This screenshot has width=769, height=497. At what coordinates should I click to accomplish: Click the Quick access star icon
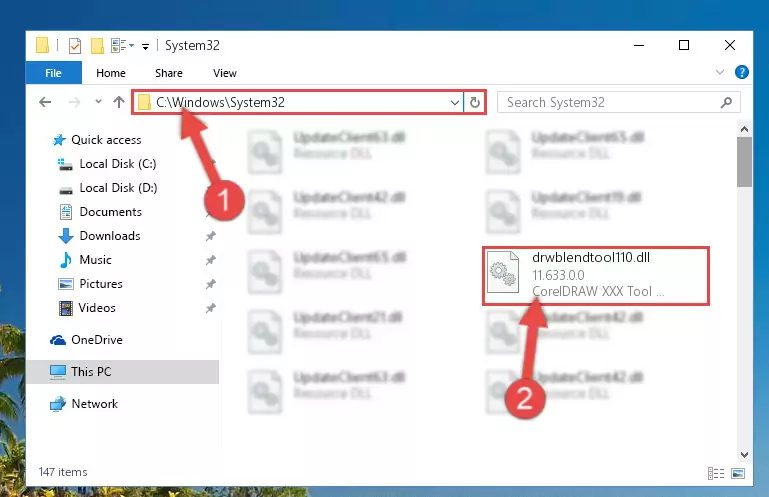(59, 140)
